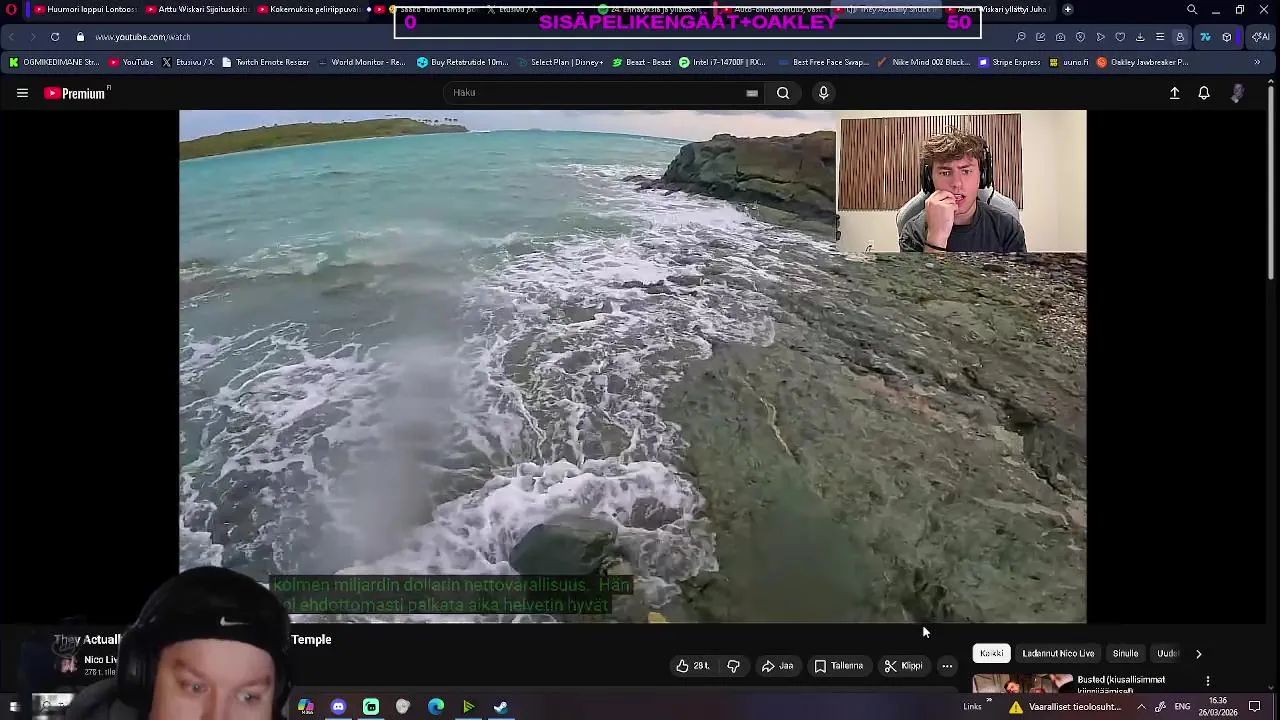Open Microsoft Edge from the taskbar
The height and width of the screenshot is (720, 1280).
[436, 707]
